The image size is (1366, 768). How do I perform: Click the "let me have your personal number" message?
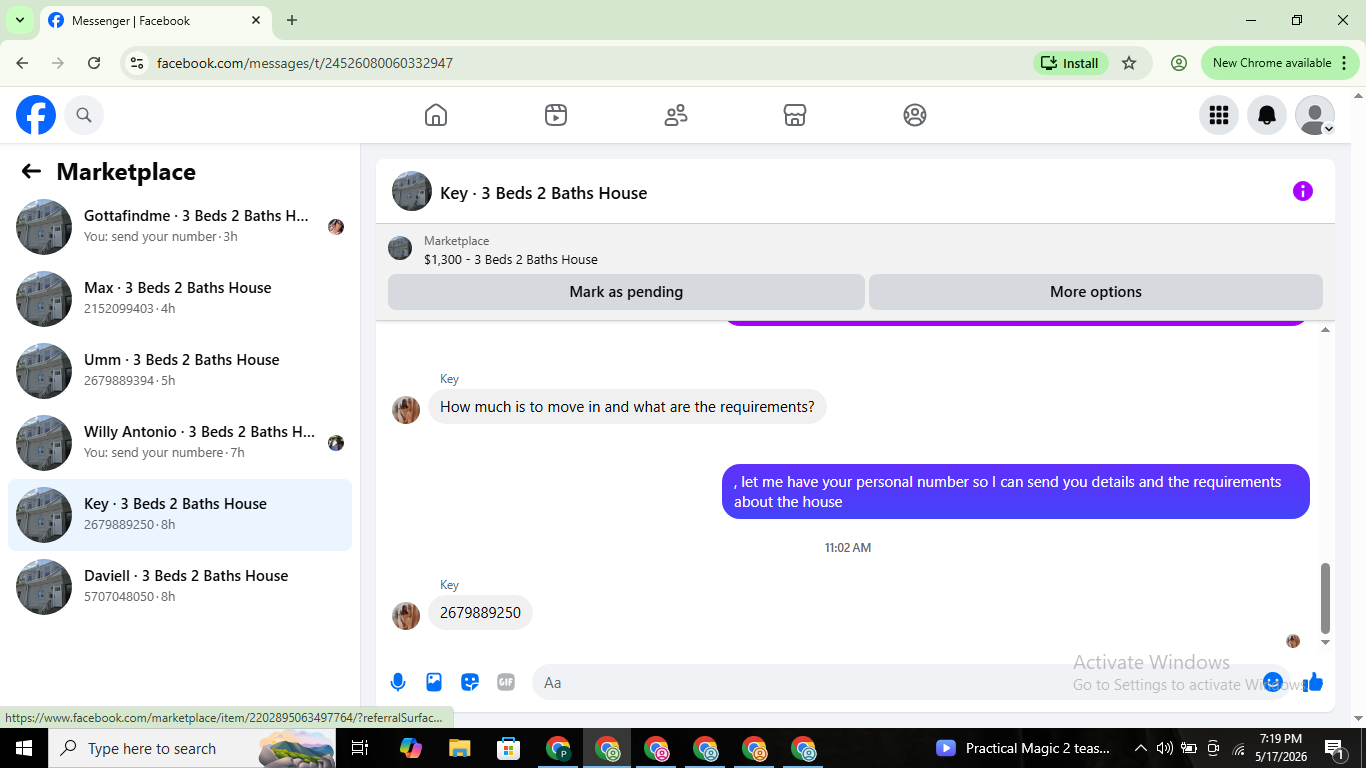[x=1016, y=492]
